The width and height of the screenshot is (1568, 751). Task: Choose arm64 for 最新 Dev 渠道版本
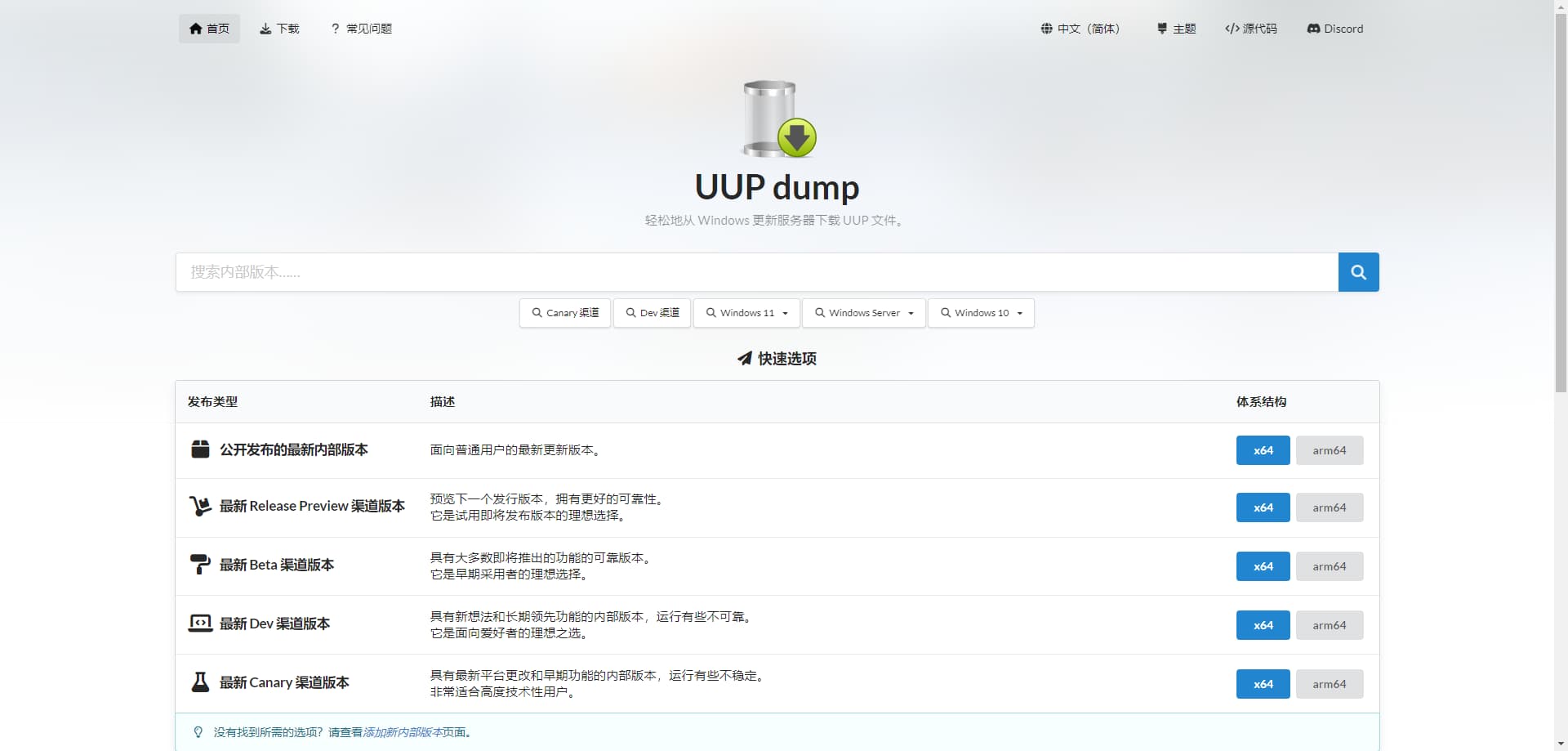click(1330, 625)
